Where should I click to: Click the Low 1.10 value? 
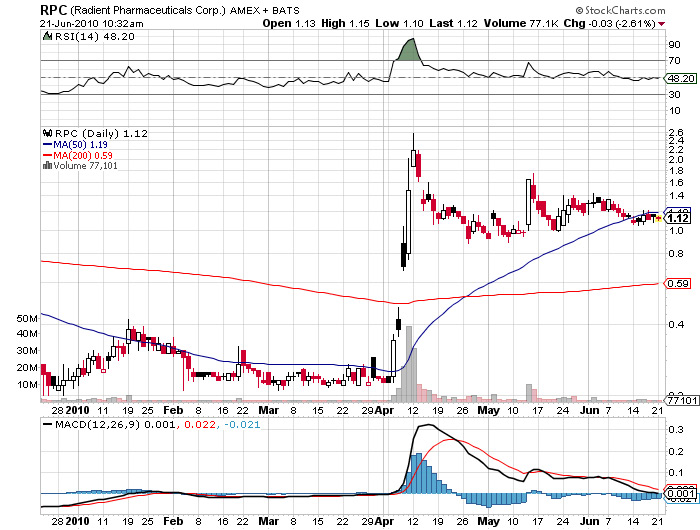400,24
